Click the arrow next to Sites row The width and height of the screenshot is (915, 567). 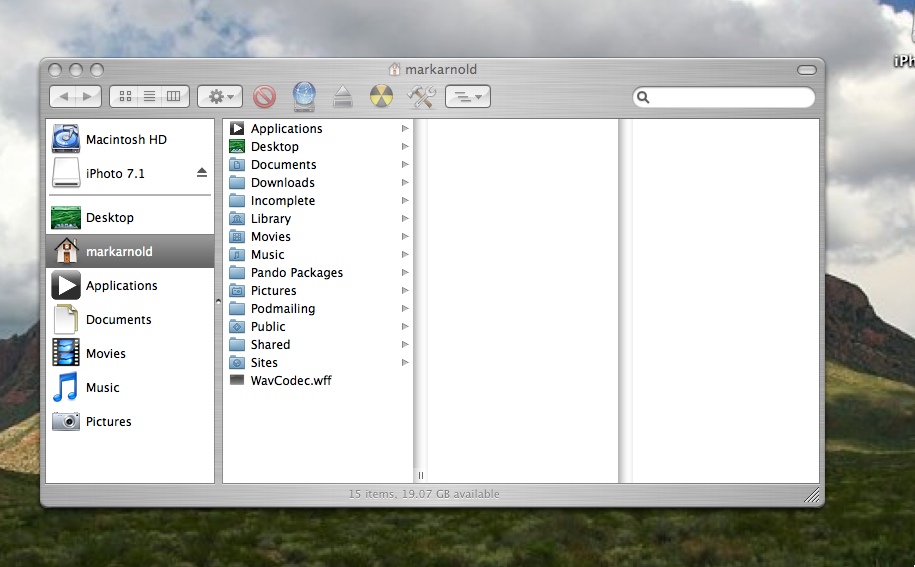[x=405, y=363]
